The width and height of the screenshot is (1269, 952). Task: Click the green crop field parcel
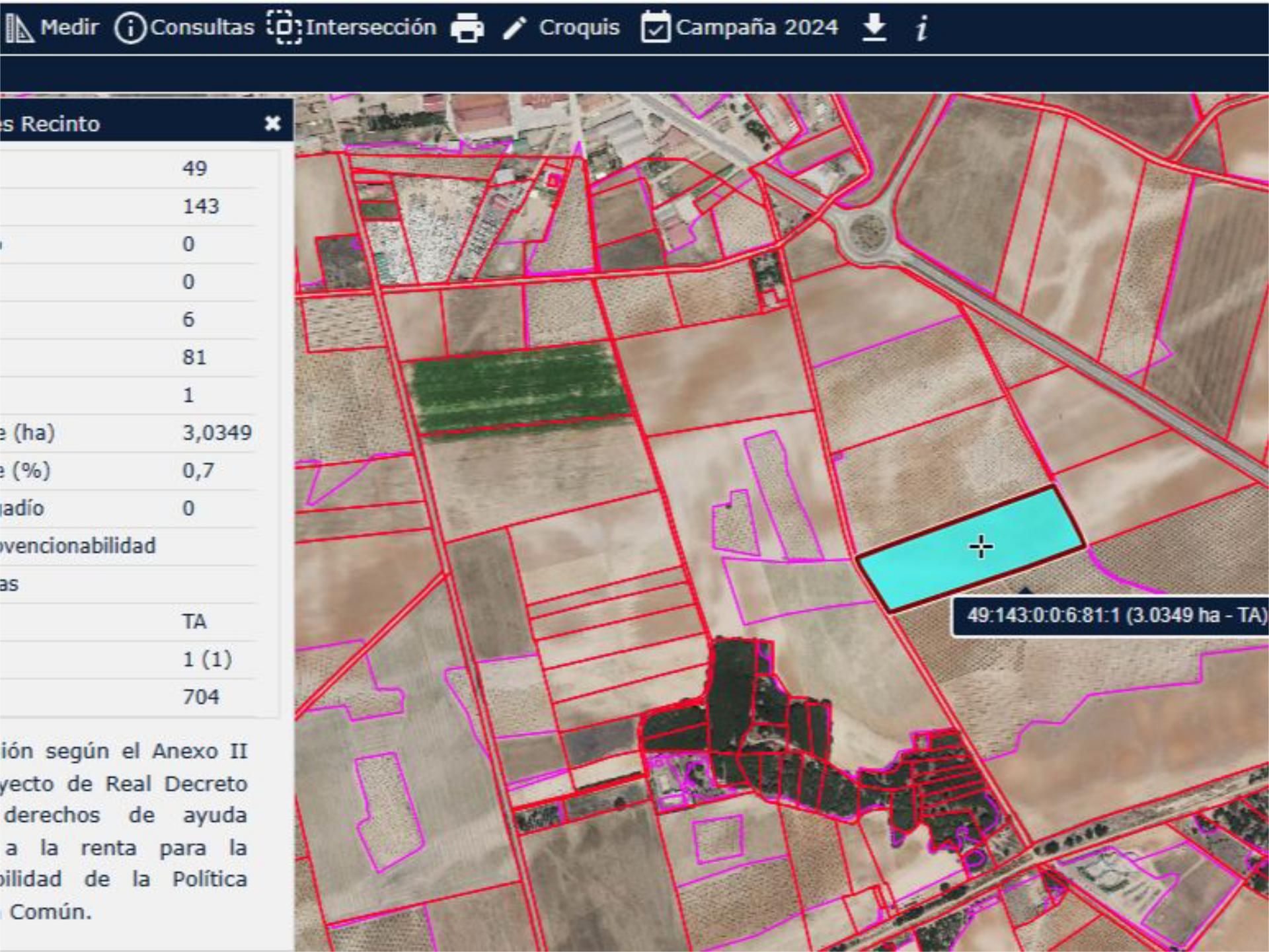tap(520, 388)
